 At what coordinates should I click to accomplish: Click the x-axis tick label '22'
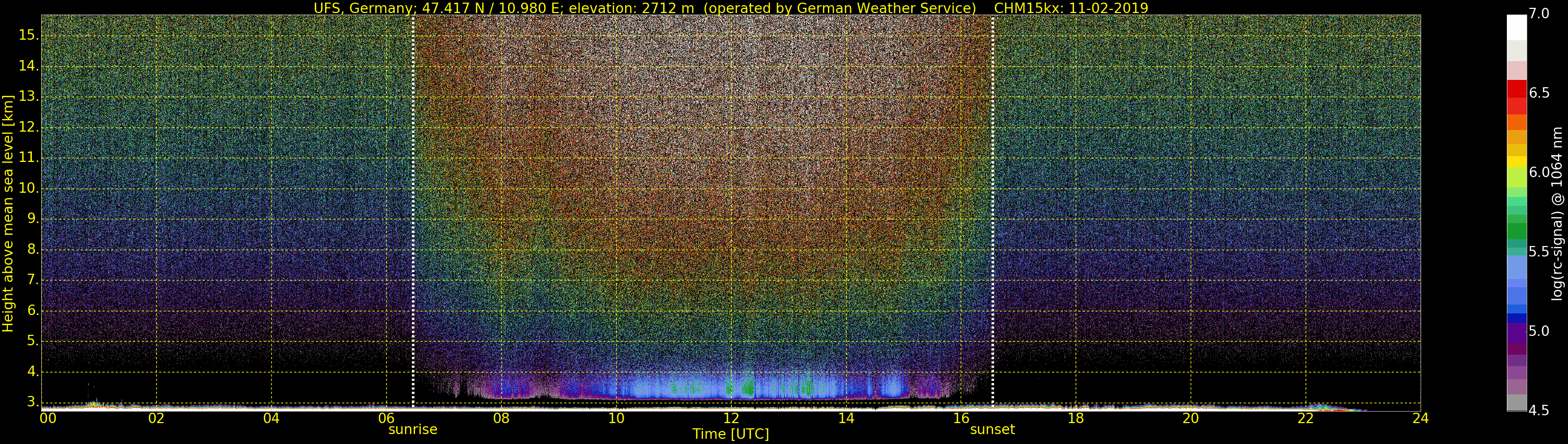click(x=1306, y=418)
